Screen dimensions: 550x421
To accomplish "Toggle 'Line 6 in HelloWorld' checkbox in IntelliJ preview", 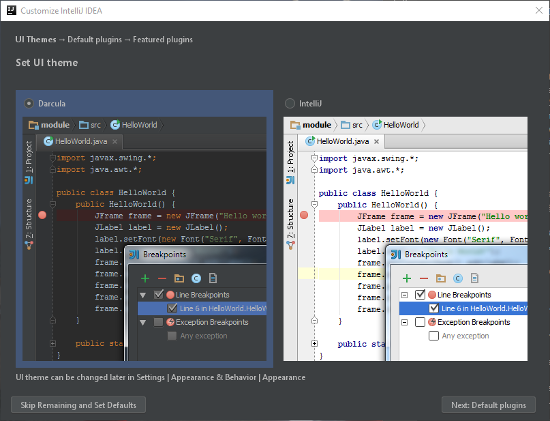I will [434, 308].
